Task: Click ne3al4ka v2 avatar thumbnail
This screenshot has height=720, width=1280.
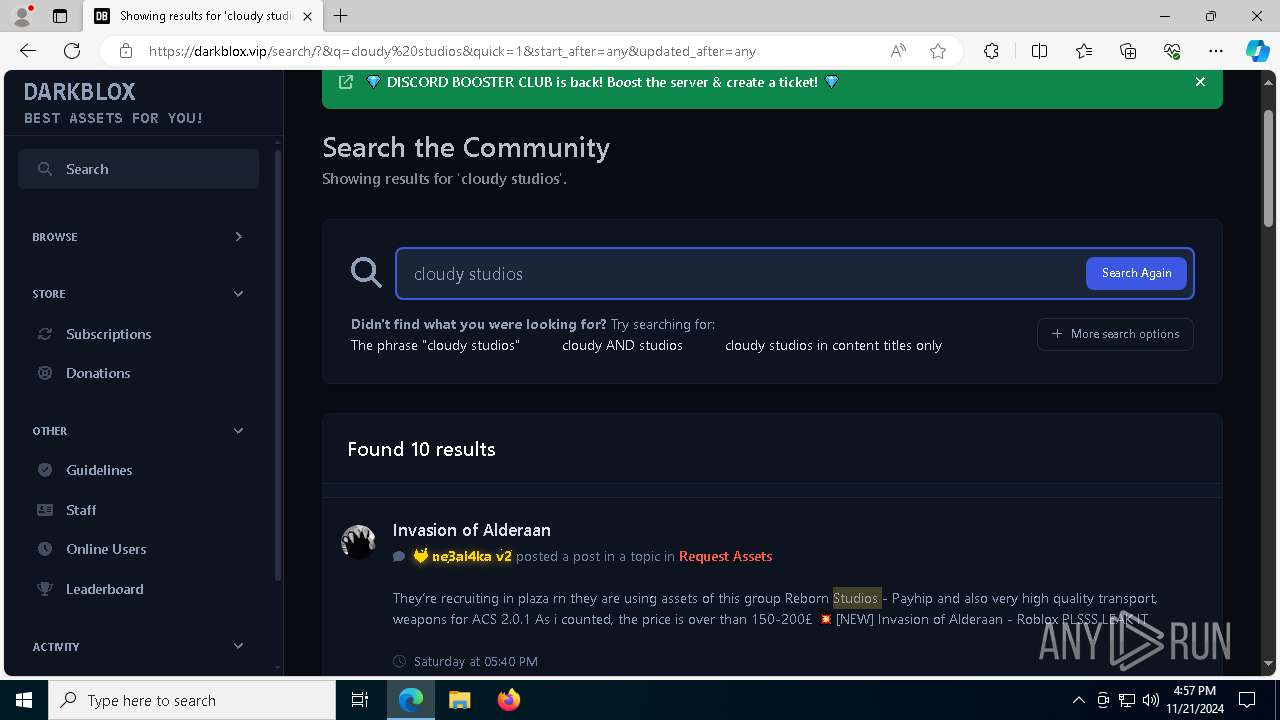Action: pyautogui.click(x=358, y=542)
